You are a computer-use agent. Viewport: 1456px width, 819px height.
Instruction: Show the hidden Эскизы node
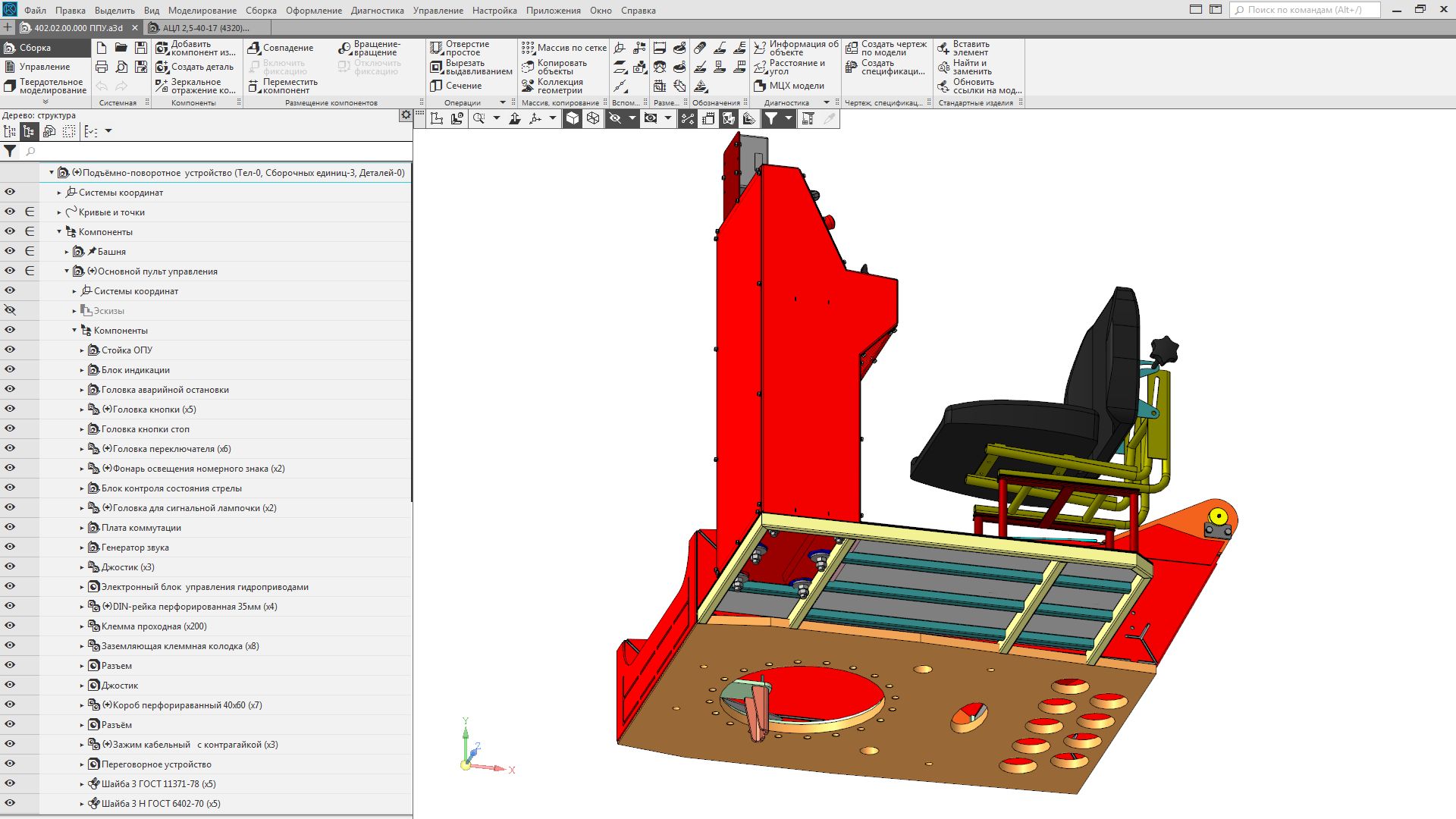10,310
